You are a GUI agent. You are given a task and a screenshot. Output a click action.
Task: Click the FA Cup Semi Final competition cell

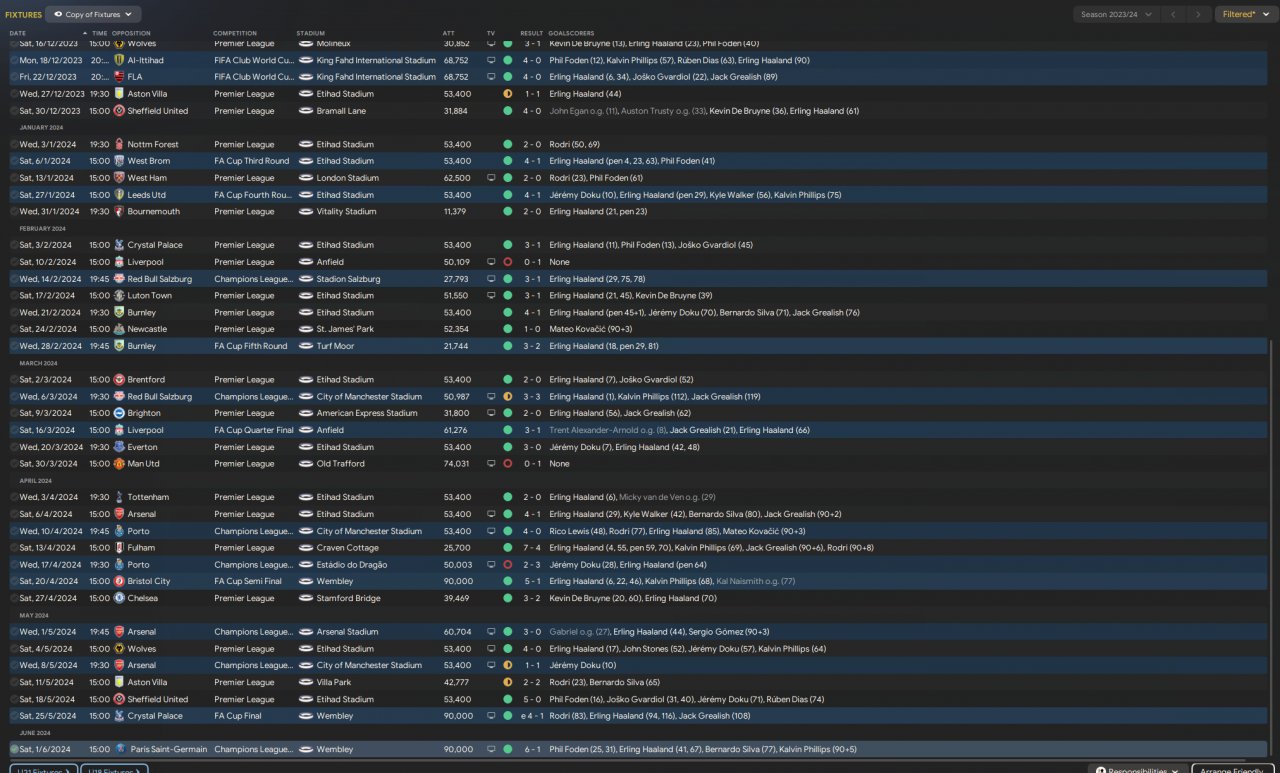[248, 581]
